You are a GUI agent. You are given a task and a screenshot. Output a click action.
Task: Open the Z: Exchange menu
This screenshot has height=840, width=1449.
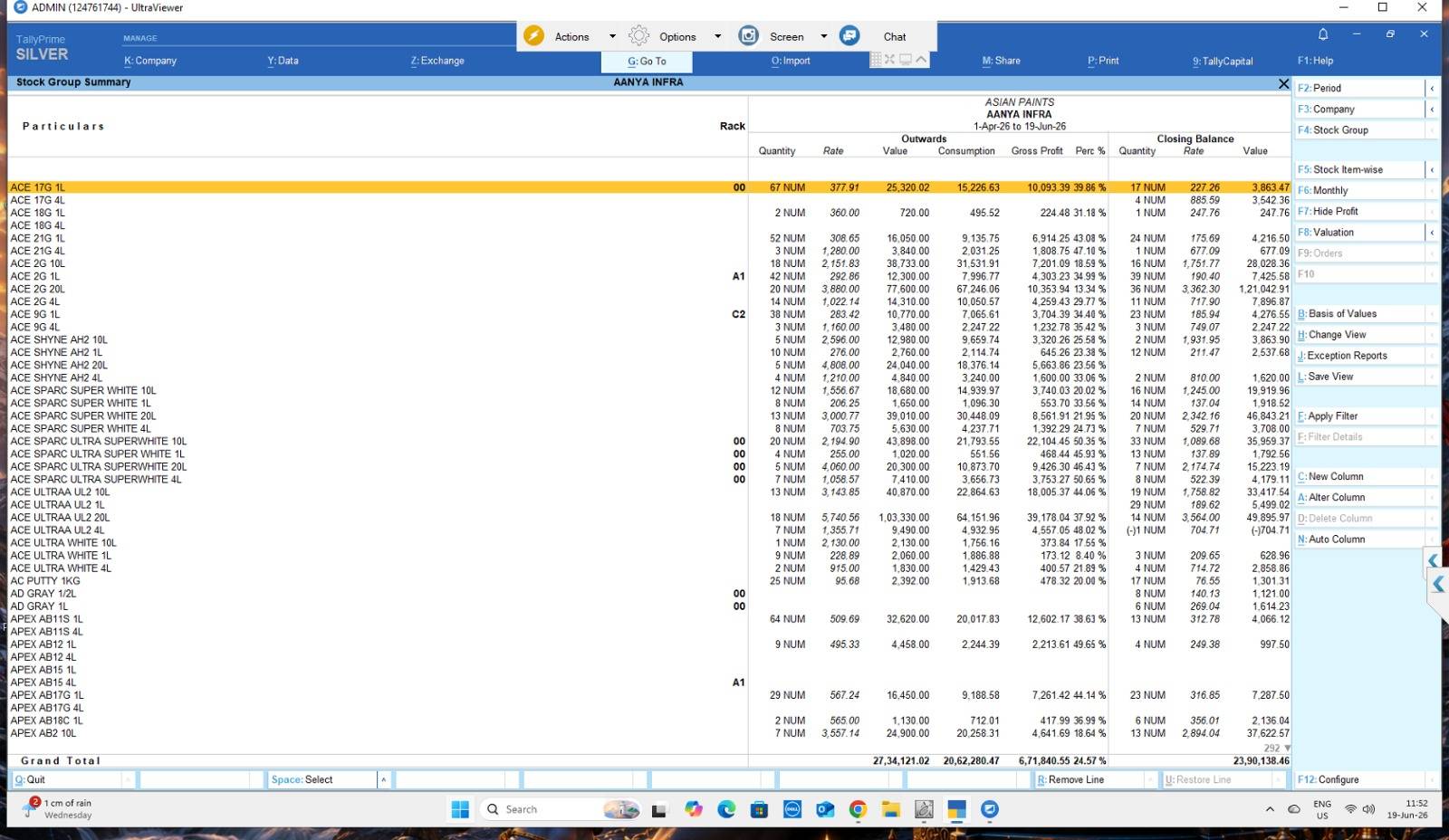pyautogui.click(x=437, y=61)
